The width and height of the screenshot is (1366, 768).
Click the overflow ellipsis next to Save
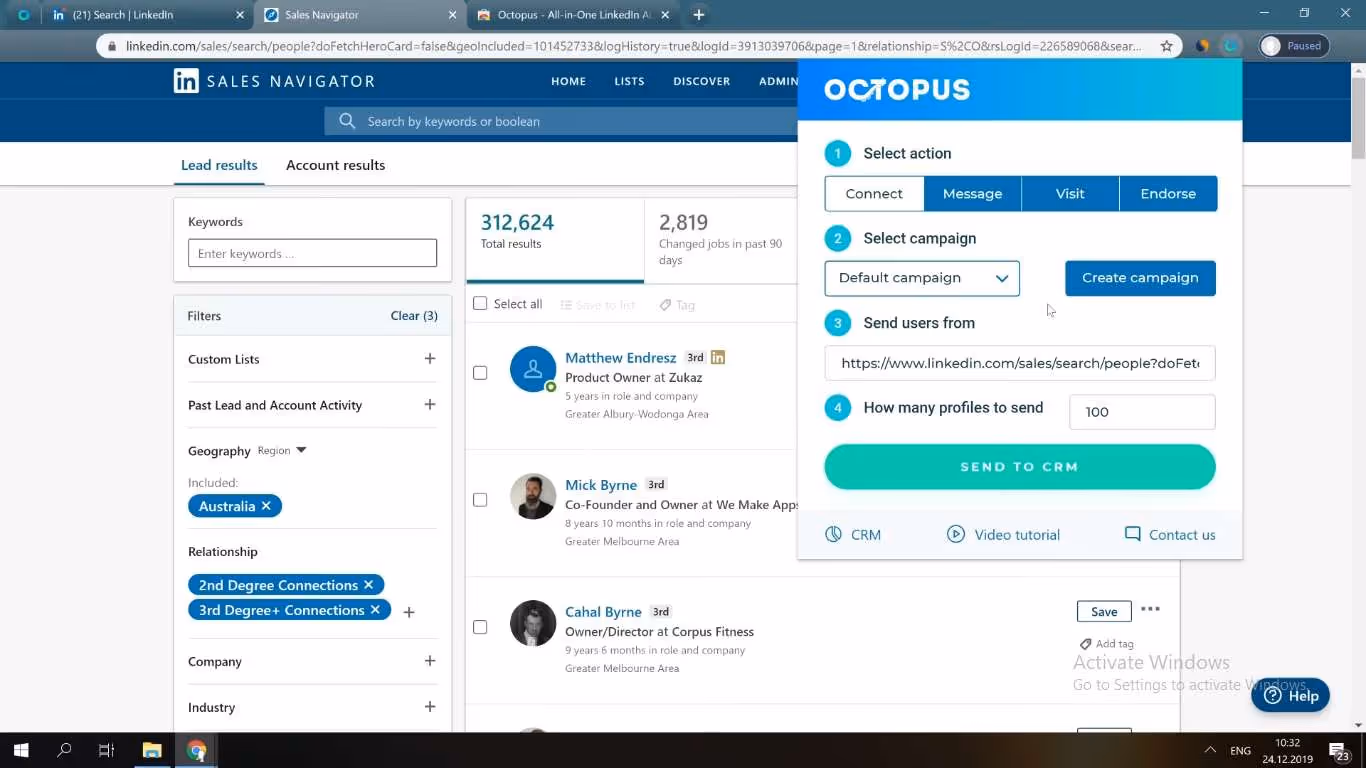coord(1150,608)
